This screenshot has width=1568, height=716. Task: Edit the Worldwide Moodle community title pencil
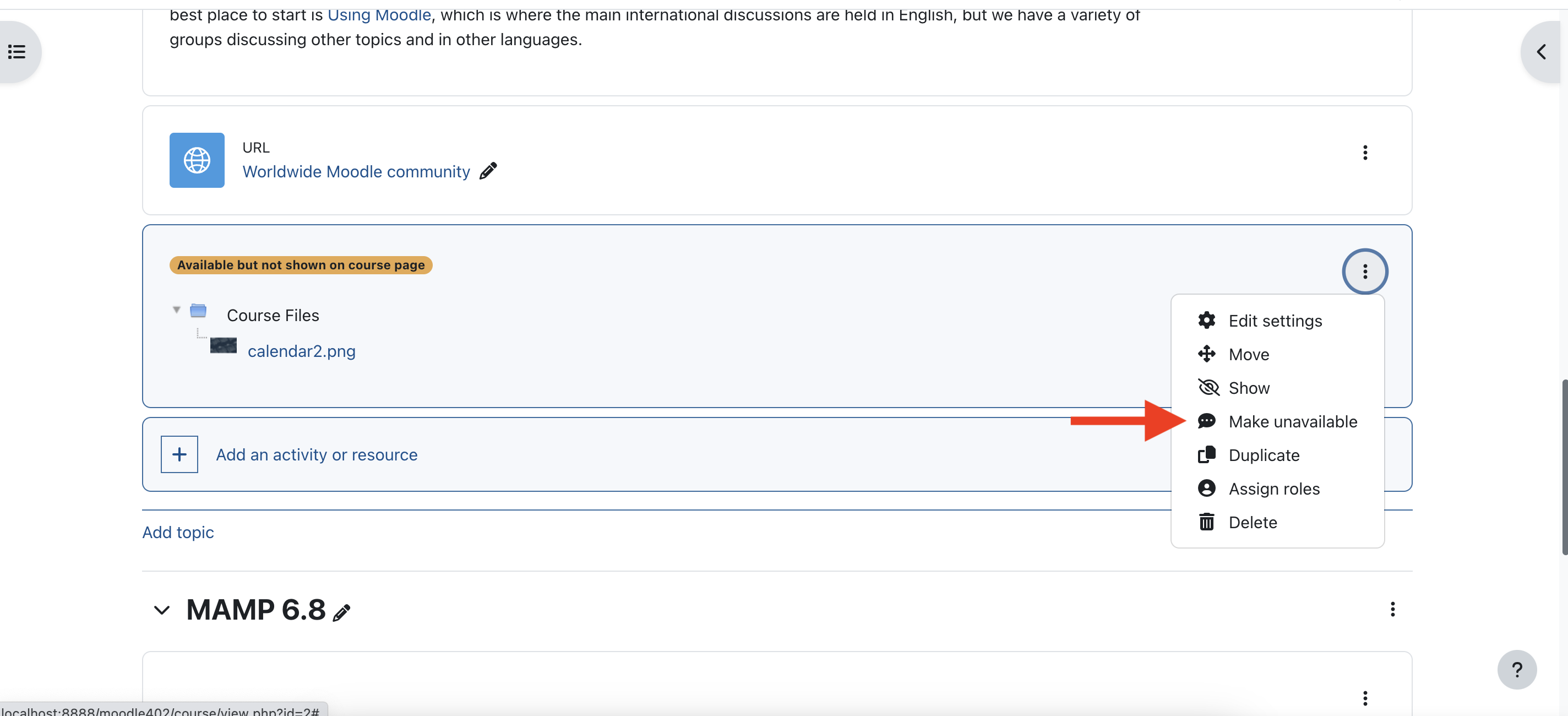pyautogui.click(x=488, y=171)
